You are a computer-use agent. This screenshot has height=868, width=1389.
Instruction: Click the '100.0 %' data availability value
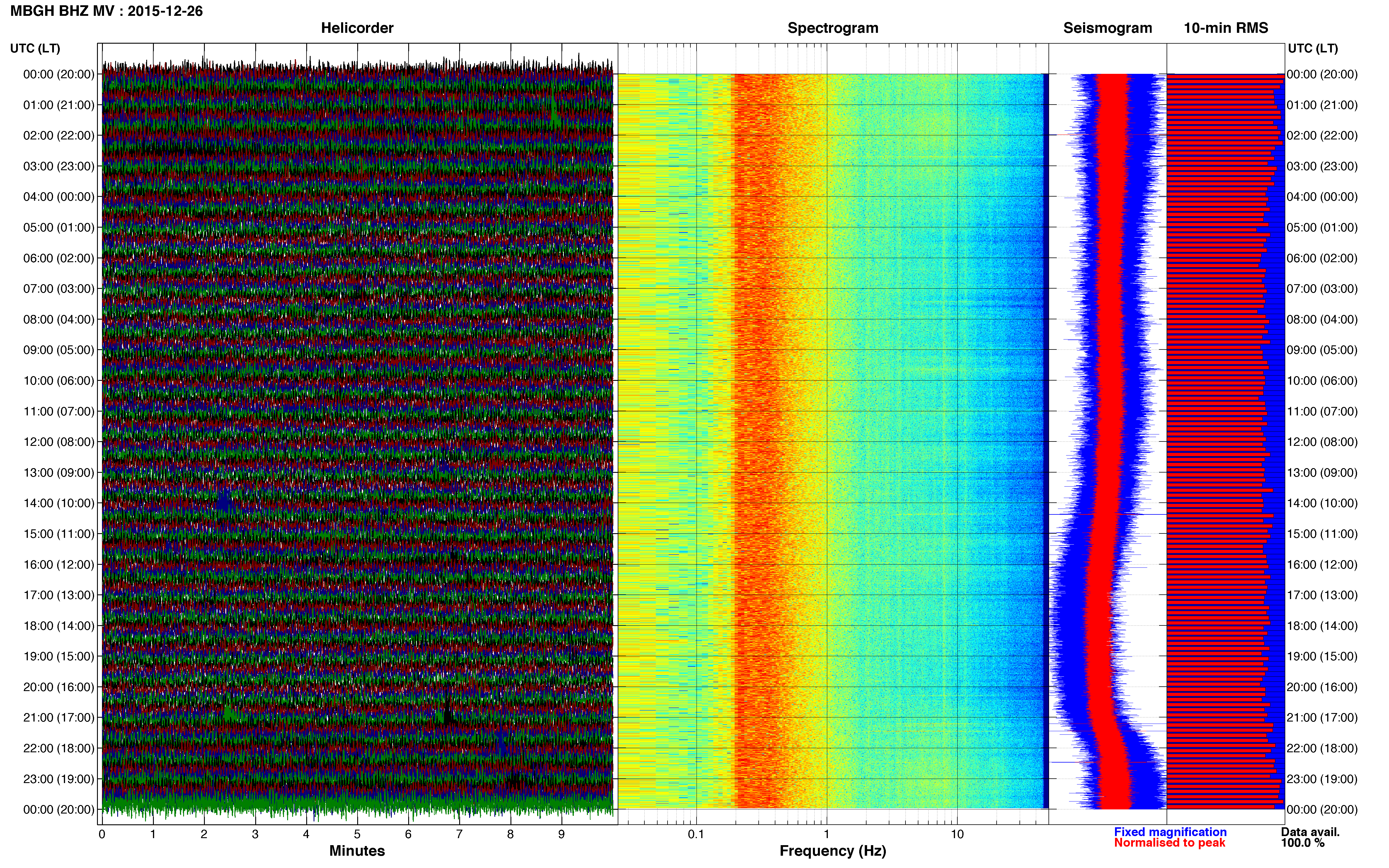point(1303,843)
